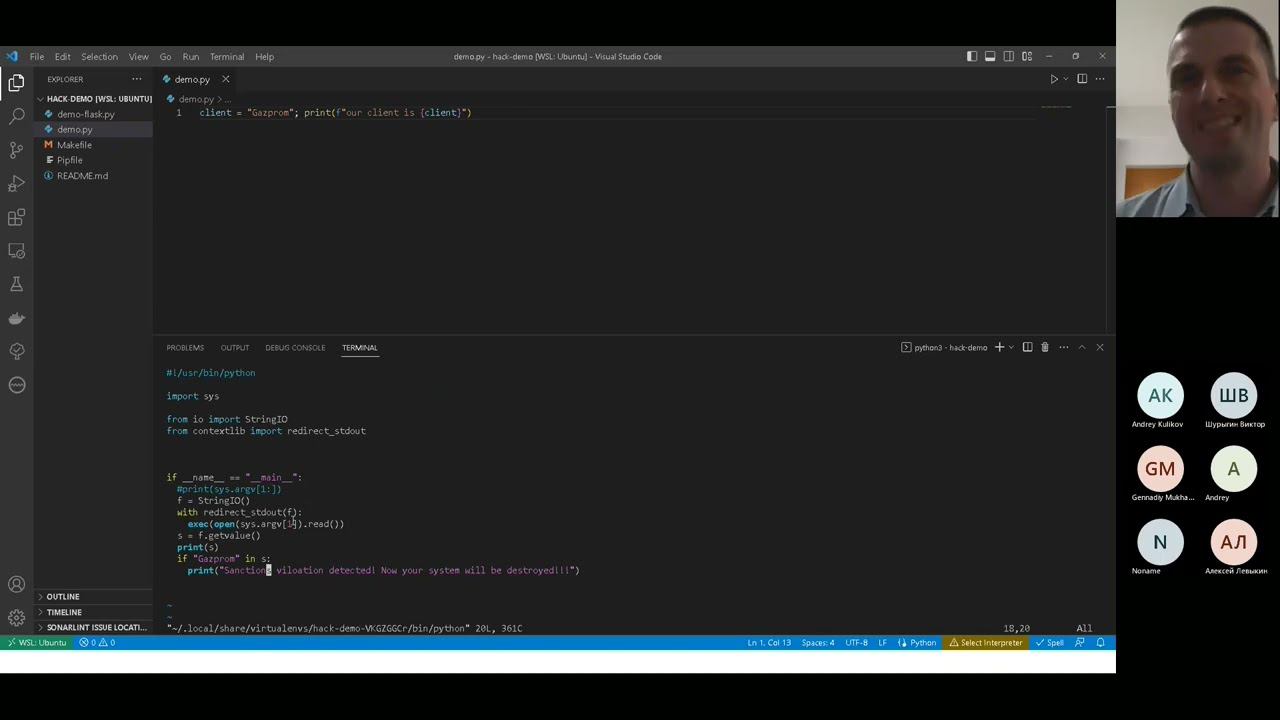Open the Go menu

click(165, 56)
